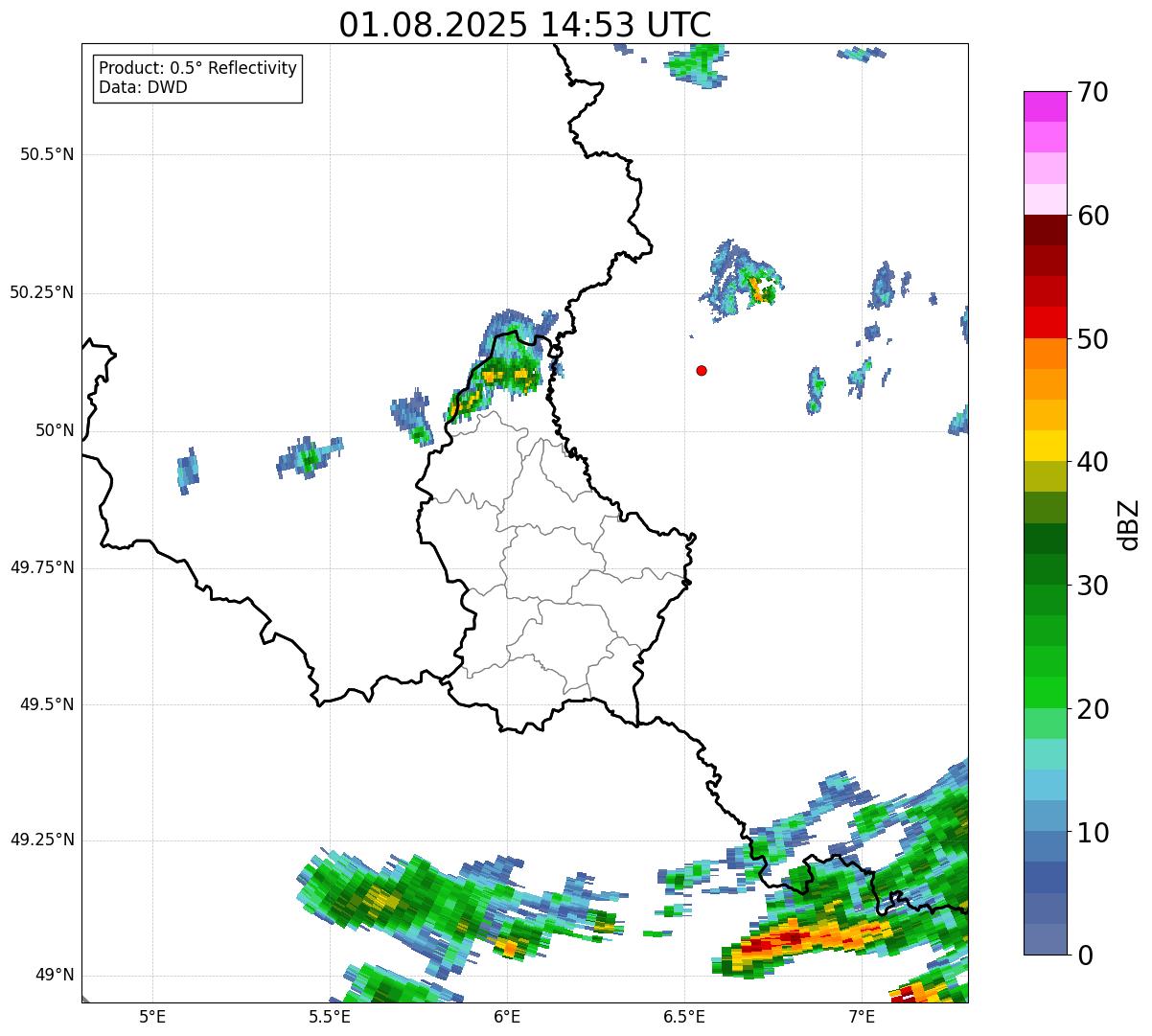Viewport: 1152px width, 1036px height.
Task: Click the colorbar tick label 20
Action: (1094, 709)
